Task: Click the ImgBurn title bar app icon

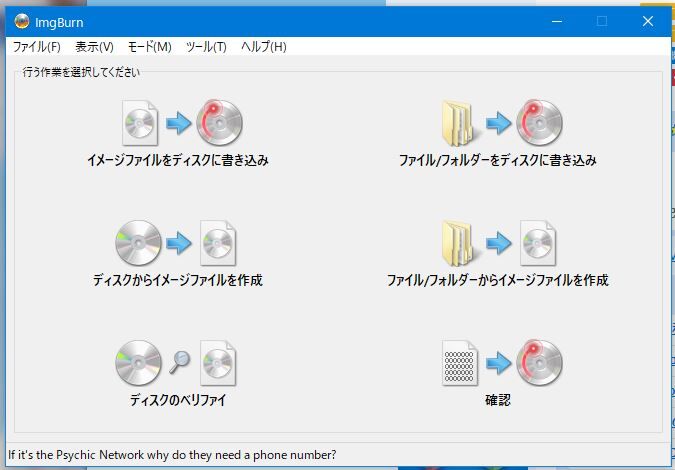Action: click(22, 22)
